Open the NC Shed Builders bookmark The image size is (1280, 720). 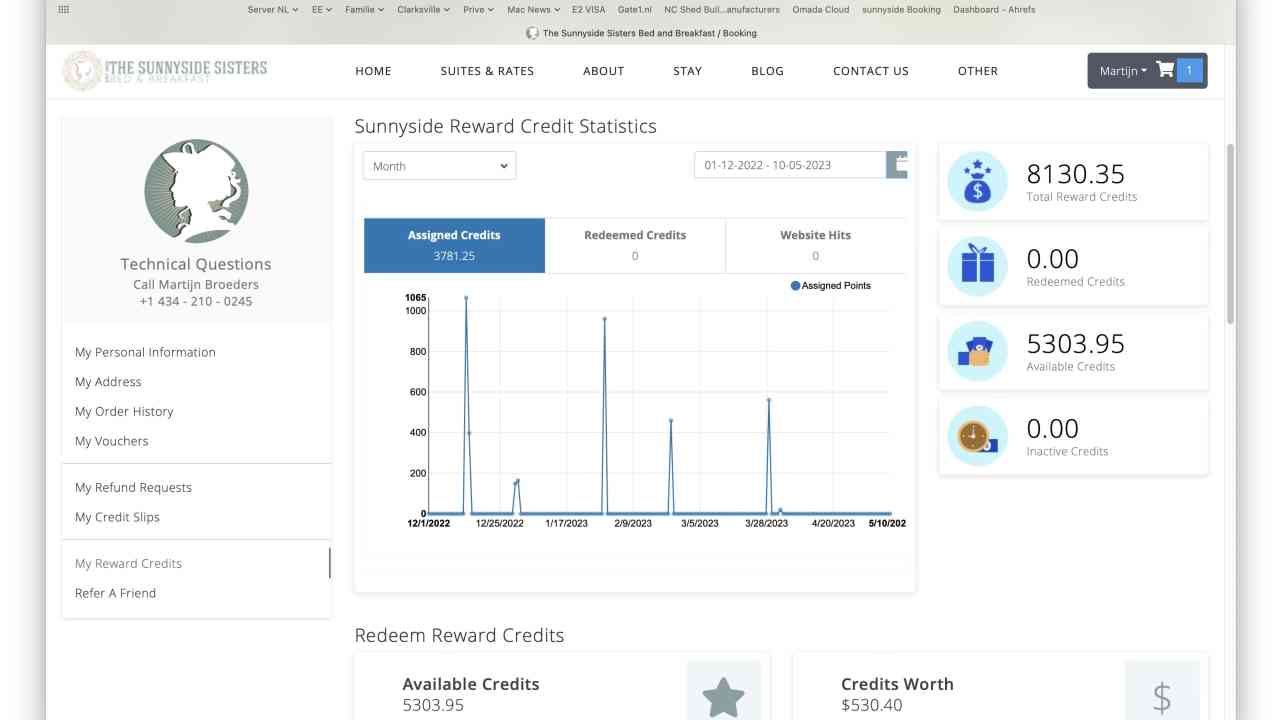pyautogui.click(x=722, y=9)
